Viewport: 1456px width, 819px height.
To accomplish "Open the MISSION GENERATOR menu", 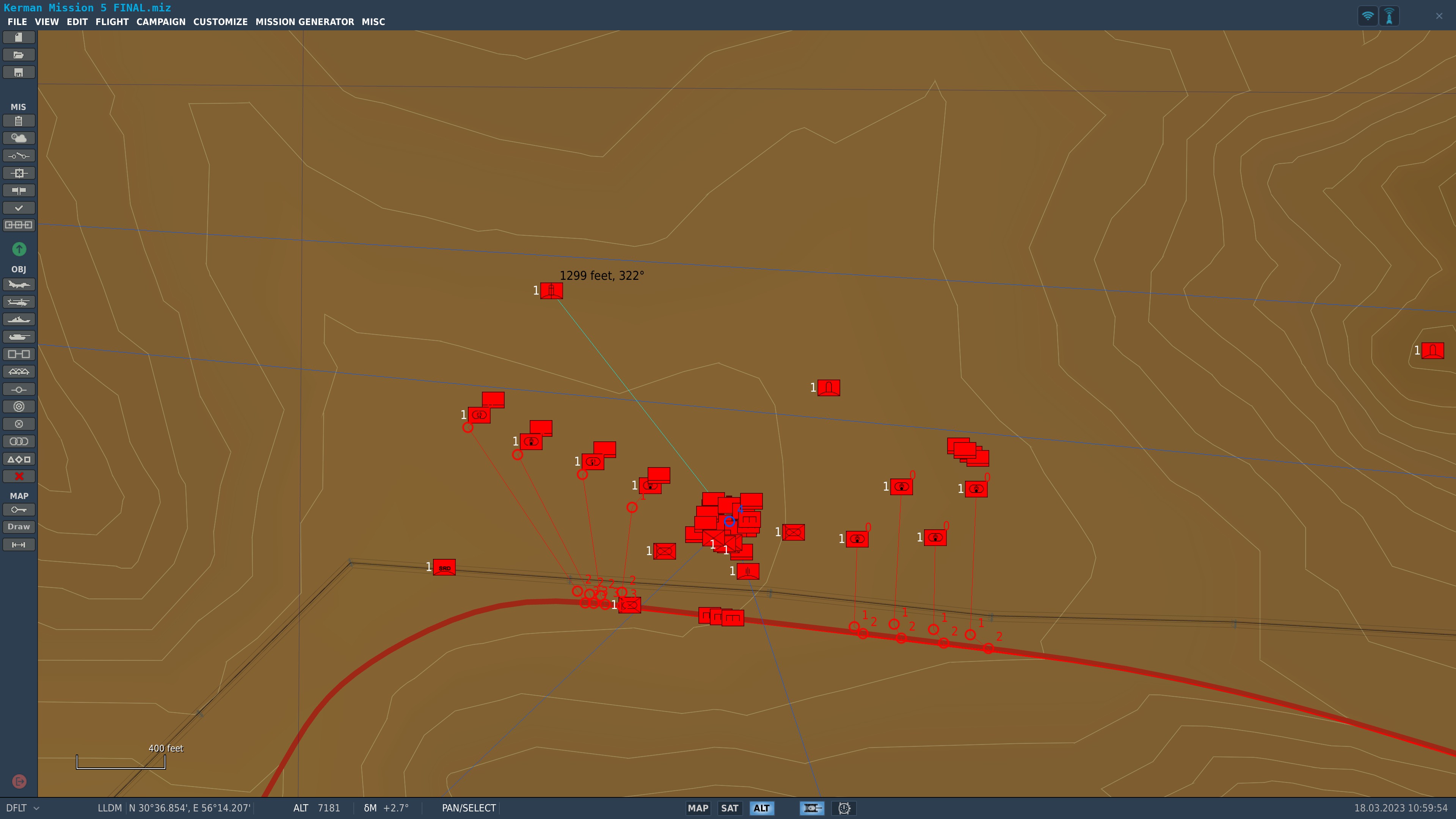I will pyautogui.click(x=304, y=22).
